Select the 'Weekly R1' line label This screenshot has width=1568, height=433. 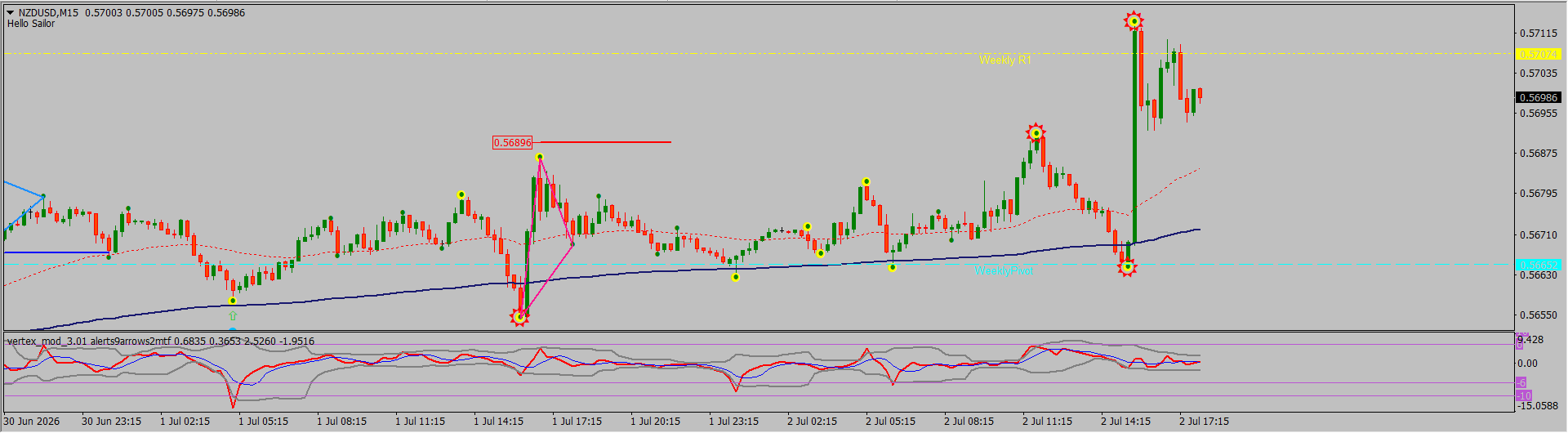pyautogui.click(x=1005, y=60)
